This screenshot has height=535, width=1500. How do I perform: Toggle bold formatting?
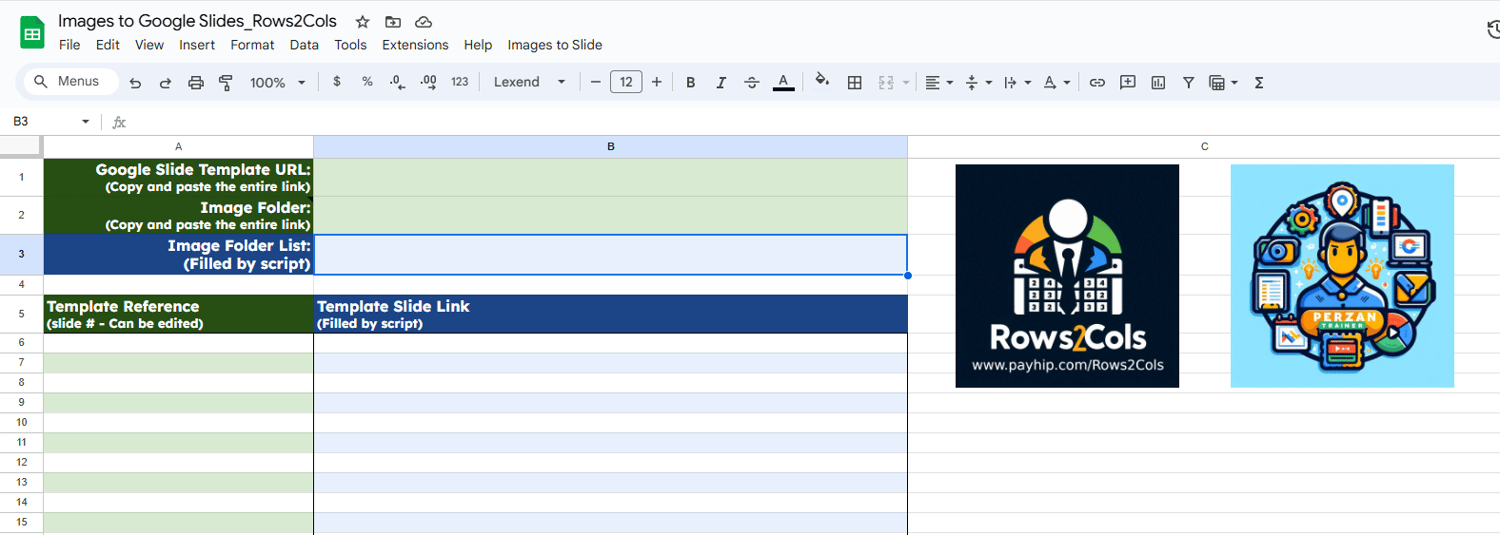click(690, 82)
